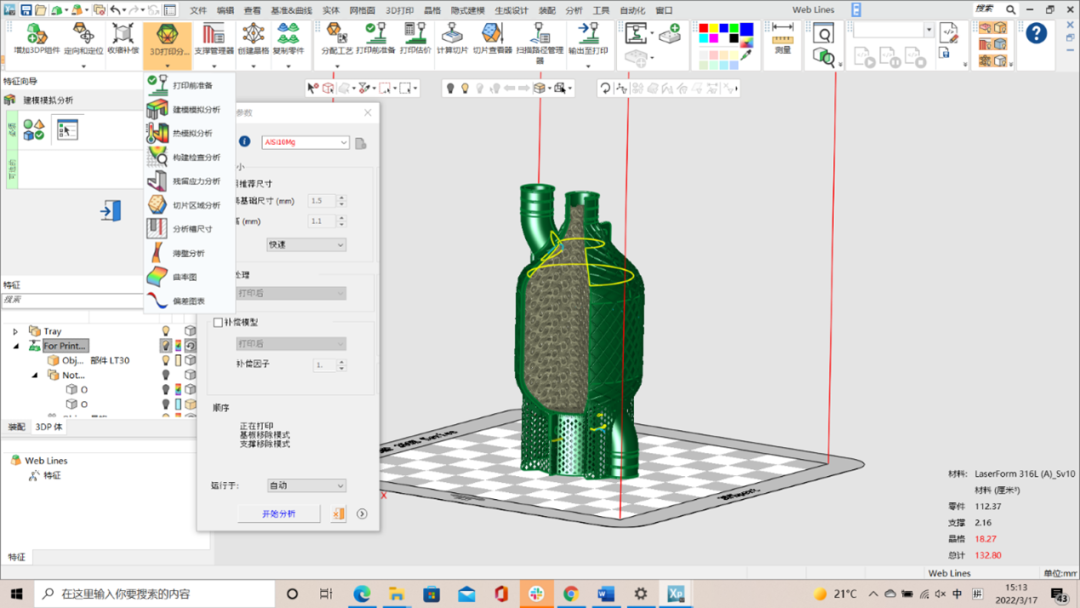Choose 热模拟分析 from the analysis list
The width and height of the screenshot is (1080, 608).
pos(190,133)
